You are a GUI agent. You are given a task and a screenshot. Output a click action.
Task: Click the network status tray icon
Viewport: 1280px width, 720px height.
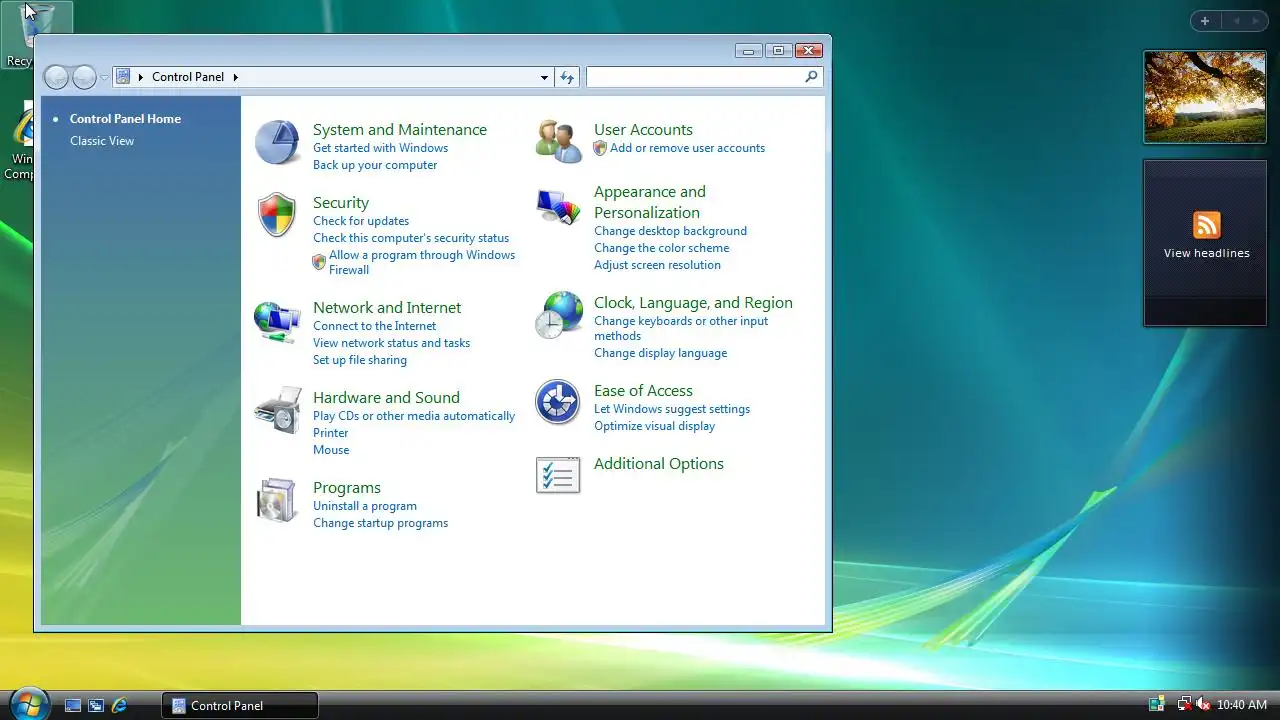click(x=1184, y=705)
